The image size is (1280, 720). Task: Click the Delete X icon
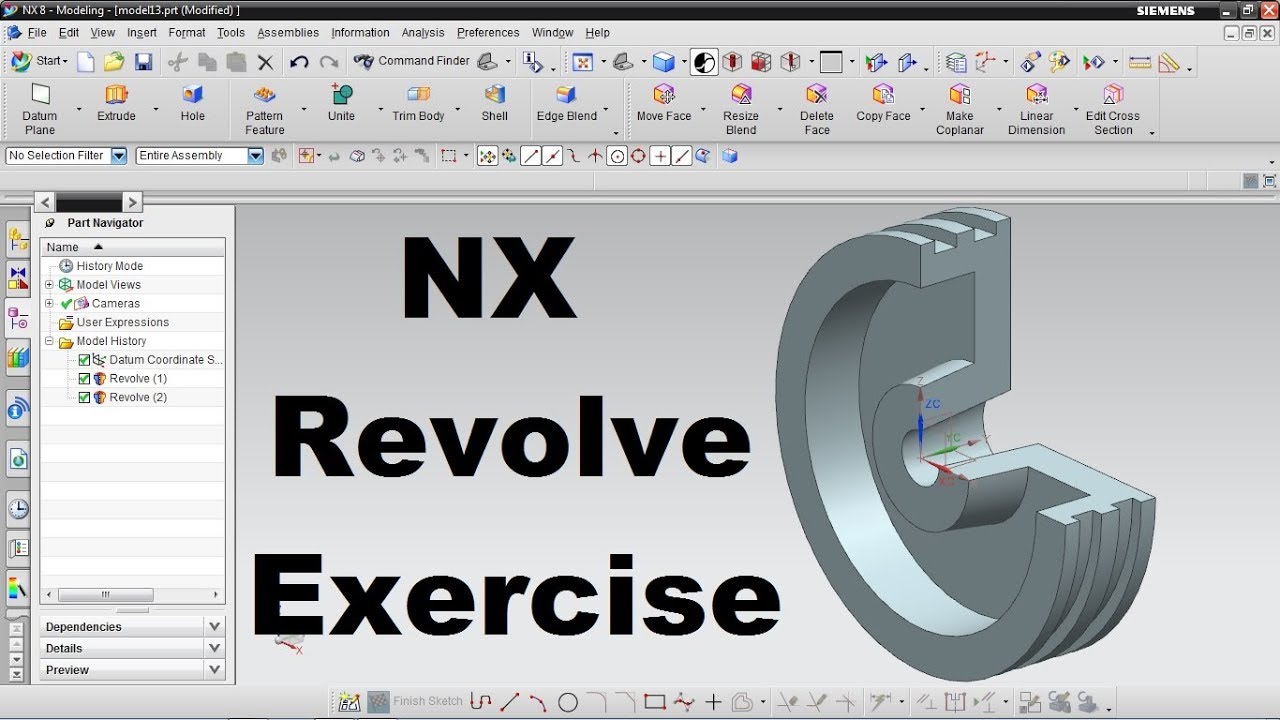coord(265,62)
